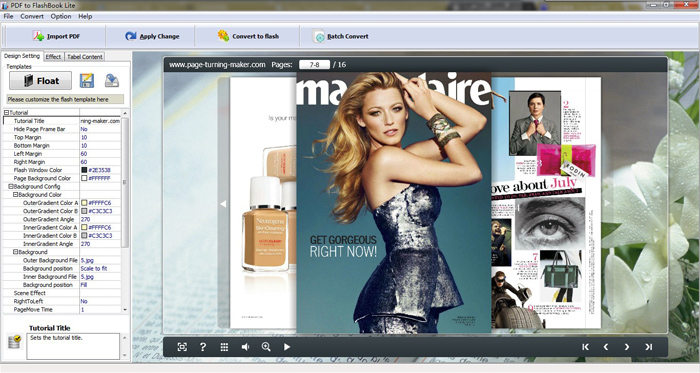Click the Batch Convert button
Image resolution: width=700 pixels, height=373 pixels.
point(341,36)
